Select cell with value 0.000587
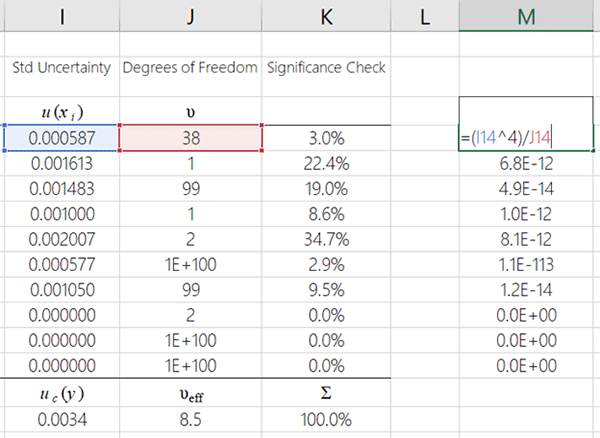600x438 pixels. 62,138
